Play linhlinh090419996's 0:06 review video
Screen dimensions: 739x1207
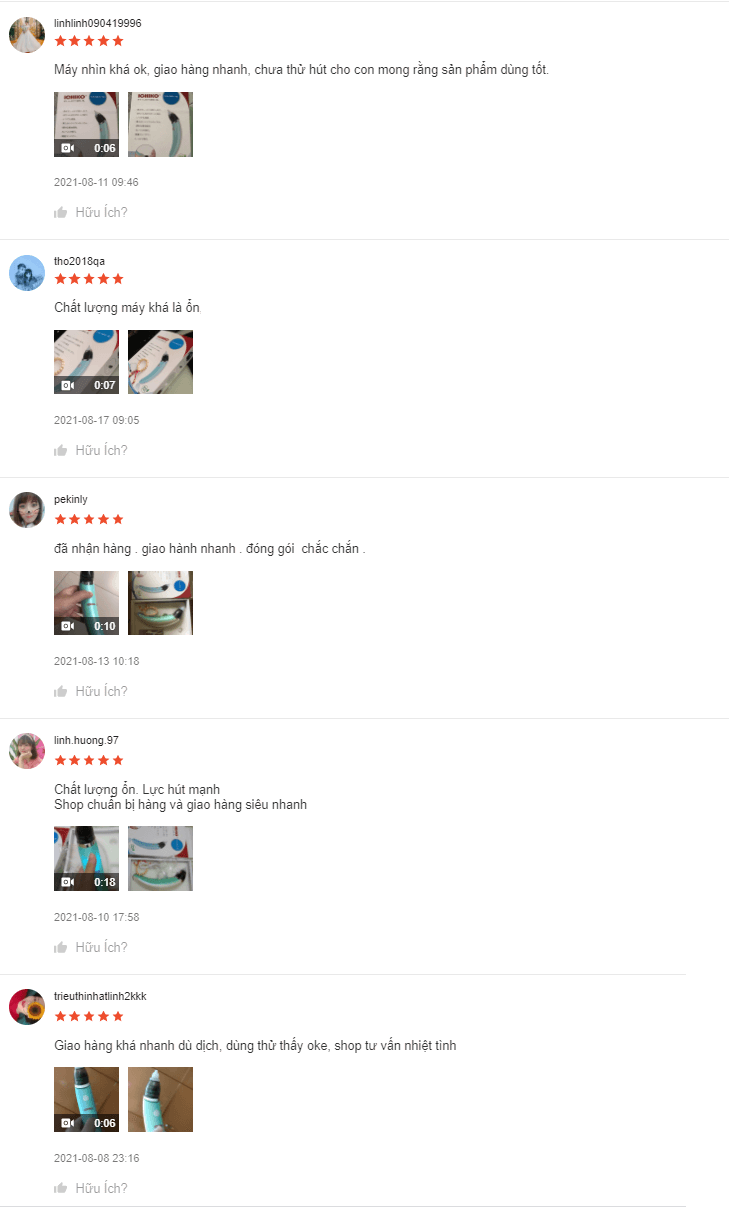[86, 125]
